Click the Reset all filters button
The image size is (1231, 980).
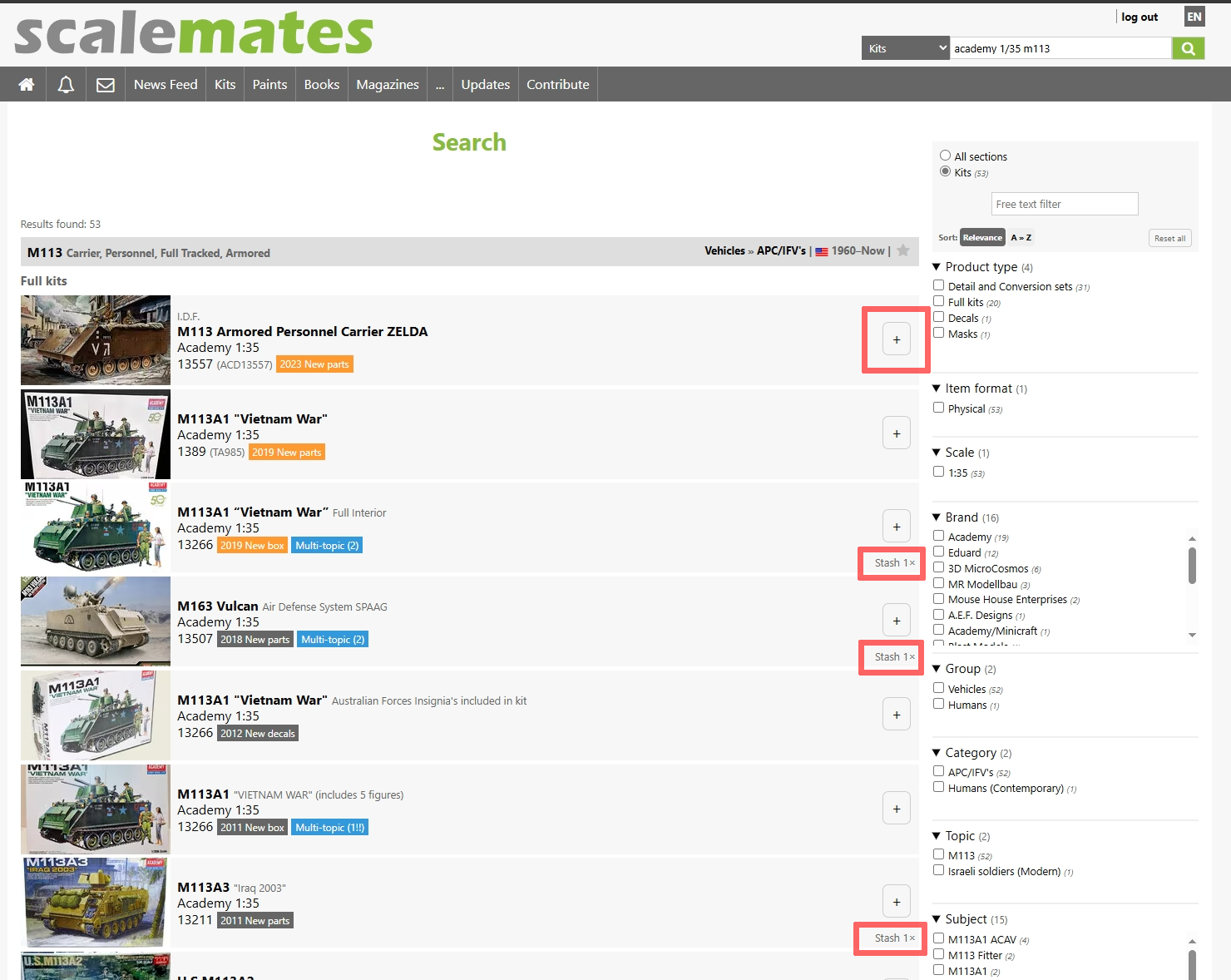click(x=1169, y=238)
